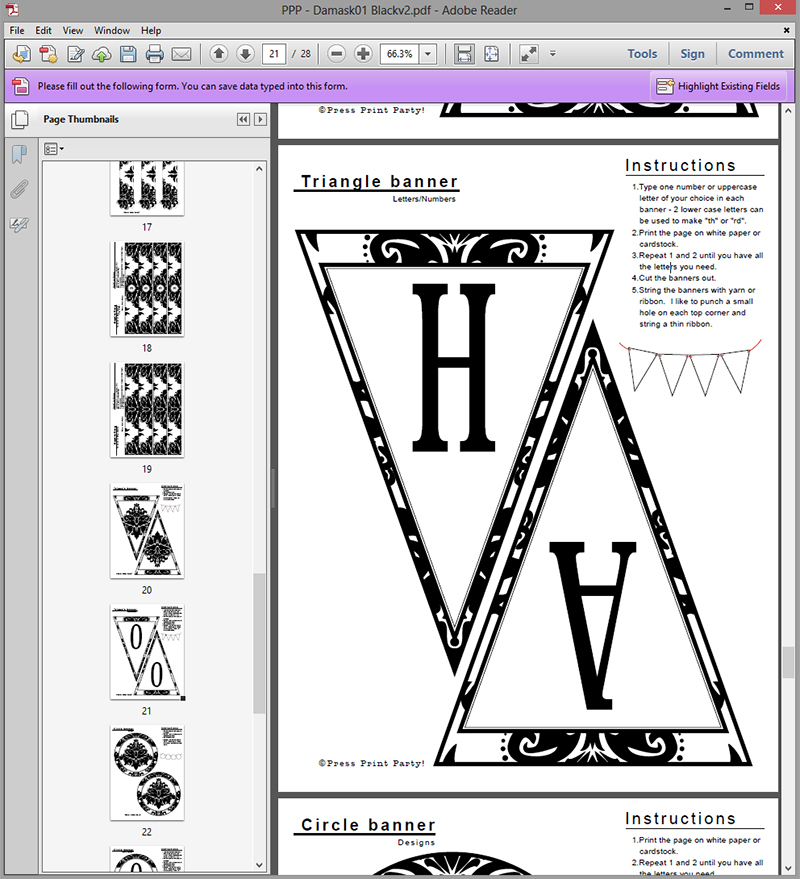Viewport: 800px width, 879px height.
Task: Send the file by email envelope icon
Action: click(181, 54)
